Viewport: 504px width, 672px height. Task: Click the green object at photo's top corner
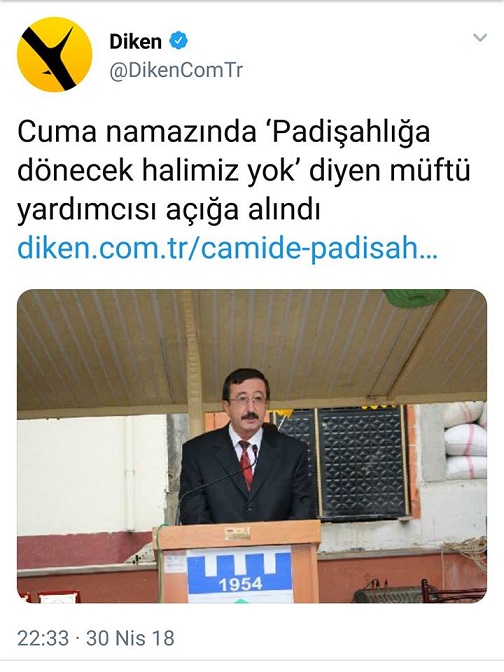point(415,297)
